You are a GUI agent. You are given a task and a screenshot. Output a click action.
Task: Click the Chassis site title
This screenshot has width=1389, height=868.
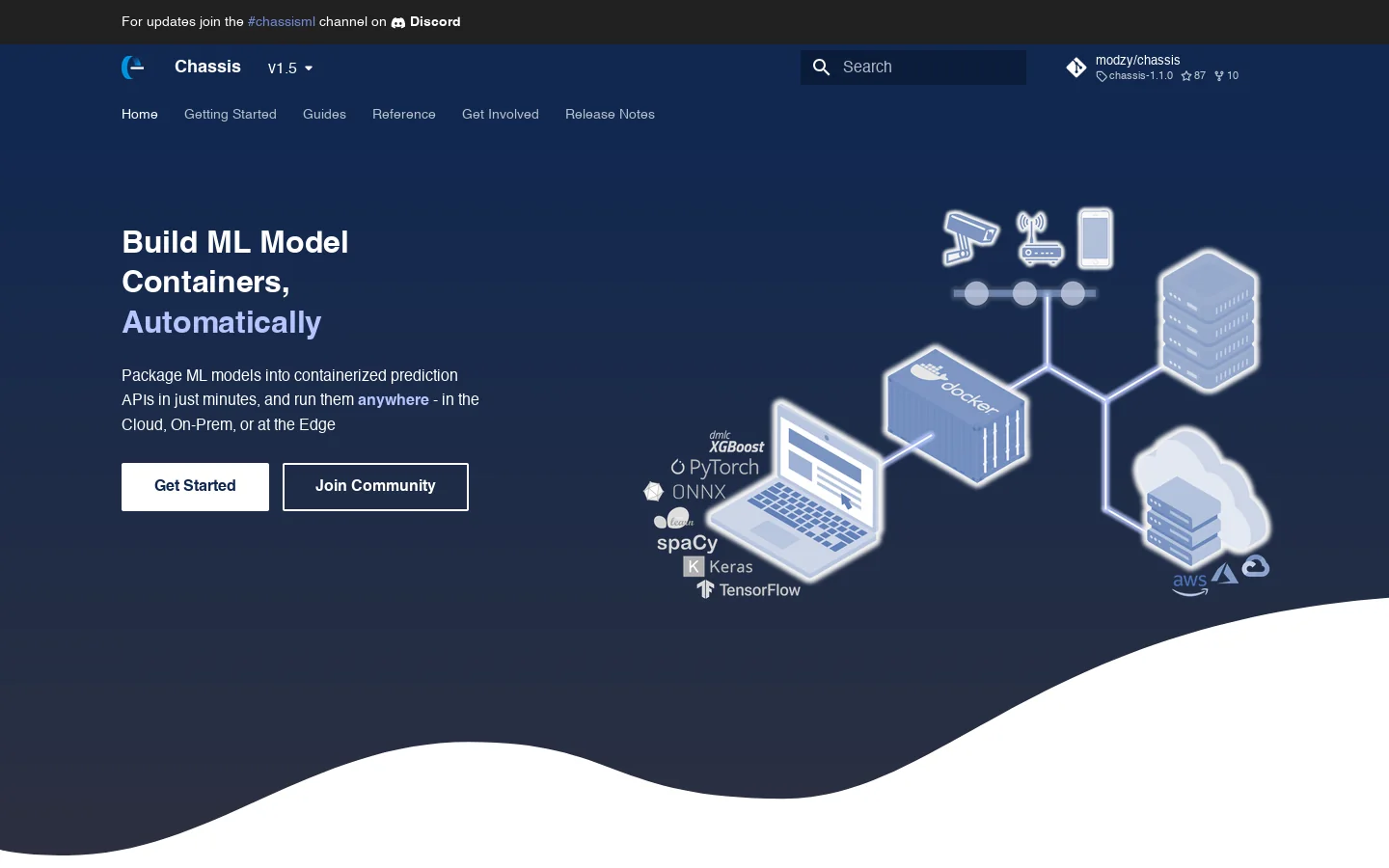207,67
